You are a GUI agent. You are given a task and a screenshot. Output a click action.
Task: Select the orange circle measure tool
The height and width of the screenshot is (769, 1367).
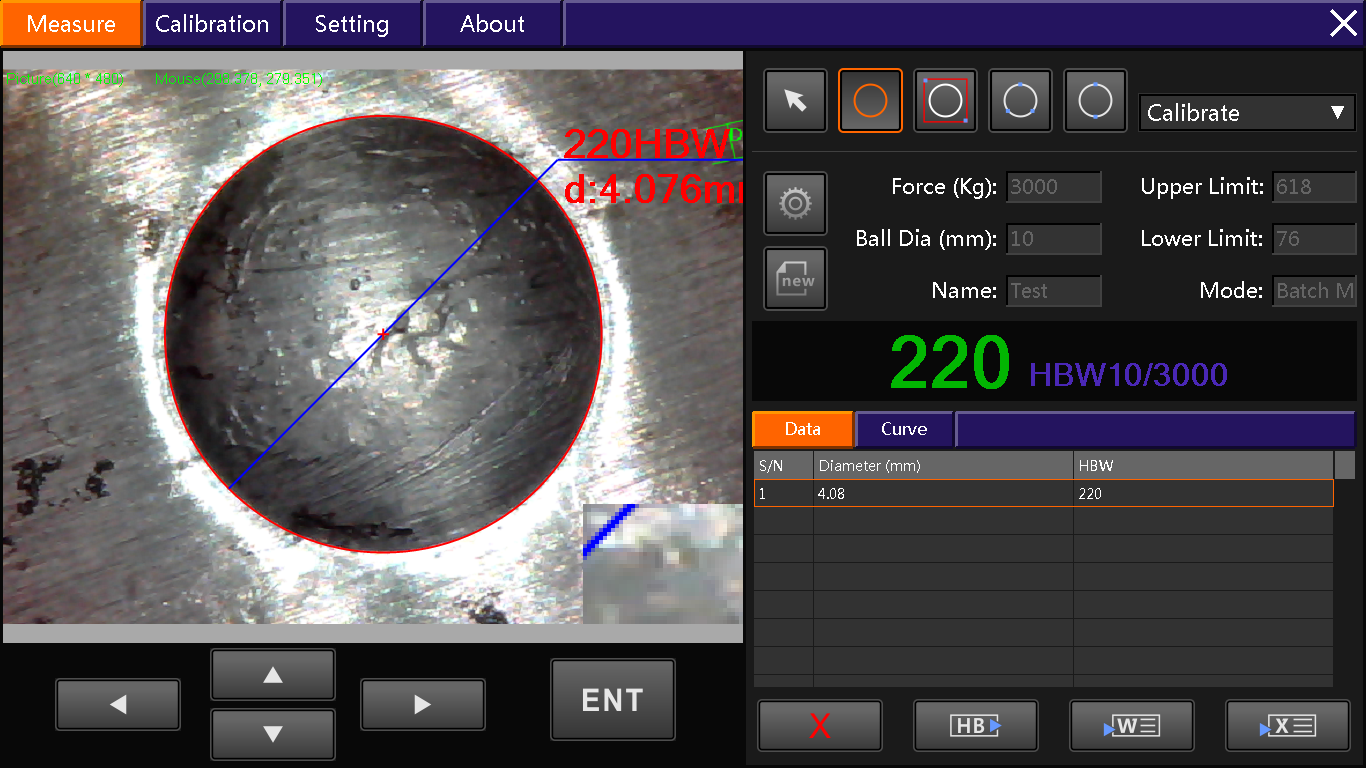point(870,101)
